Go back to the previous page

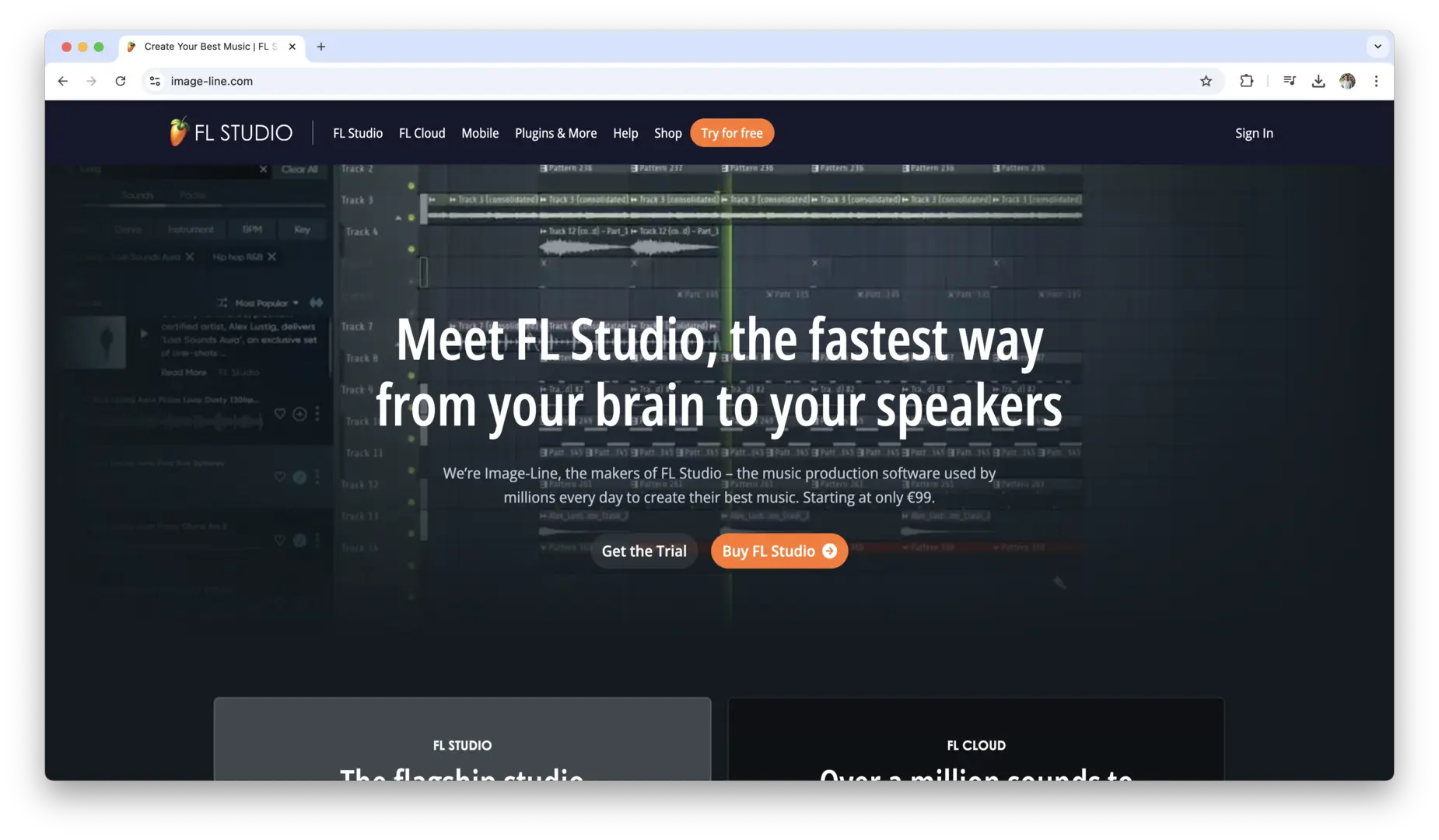[63, 81]
